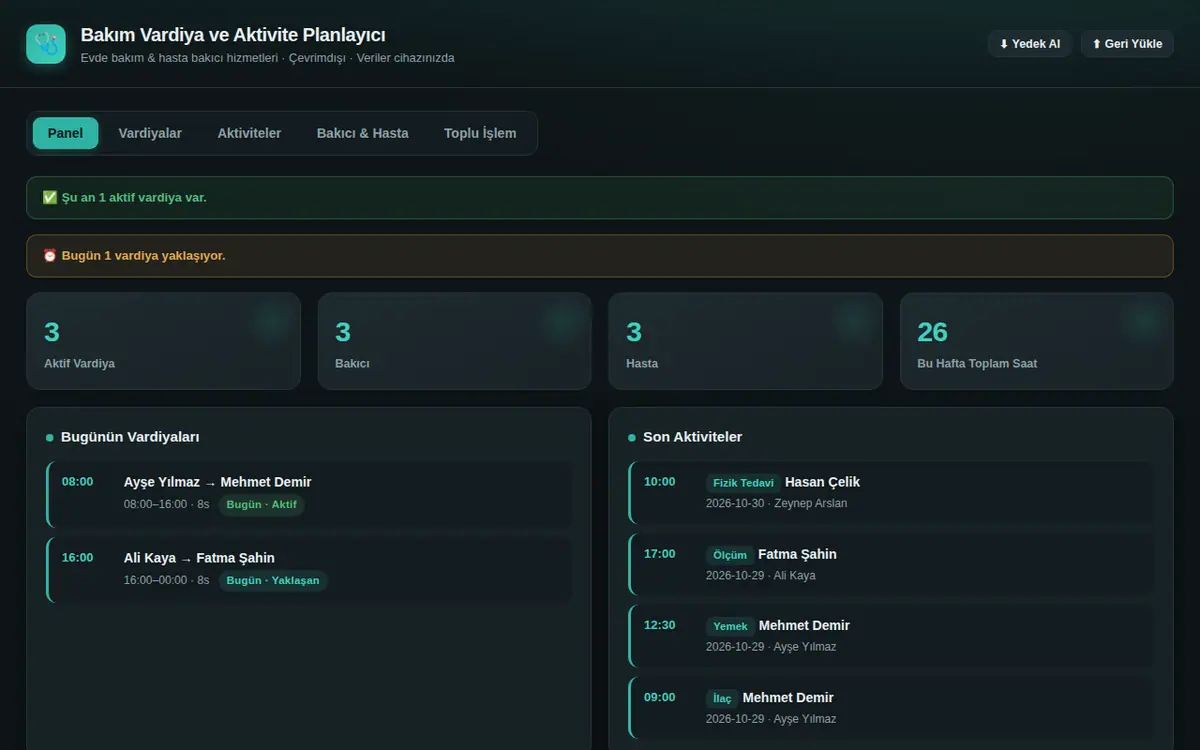Click the 09:00 time of İlaç activity
1200x750 pixels.
(x=659, y=698)
